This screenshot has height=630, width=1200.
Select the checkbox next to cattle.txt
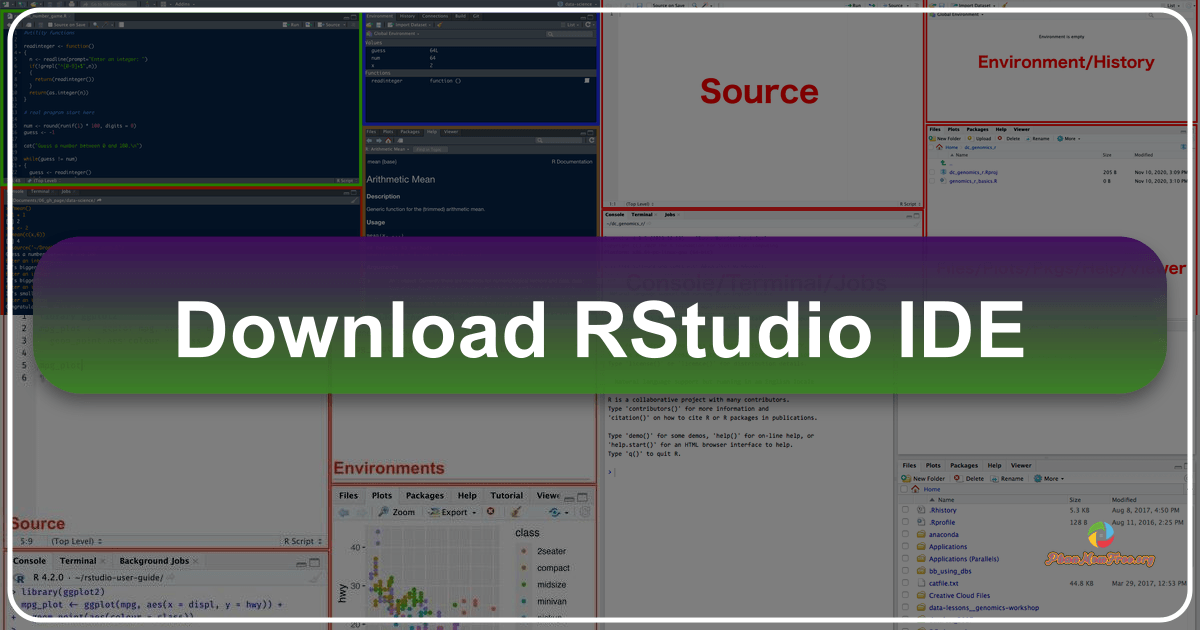[x=904, y=583]
